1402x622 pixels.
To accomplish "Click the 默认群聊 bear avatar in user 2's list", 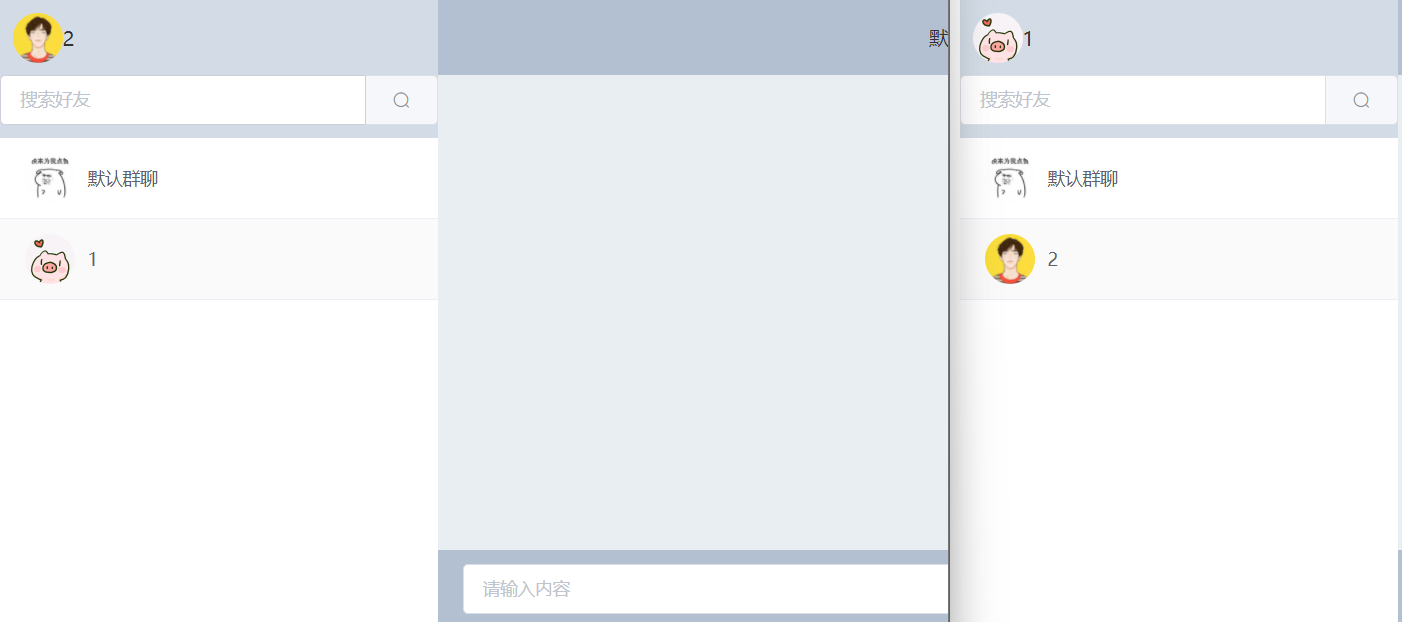I will point(50,179).
